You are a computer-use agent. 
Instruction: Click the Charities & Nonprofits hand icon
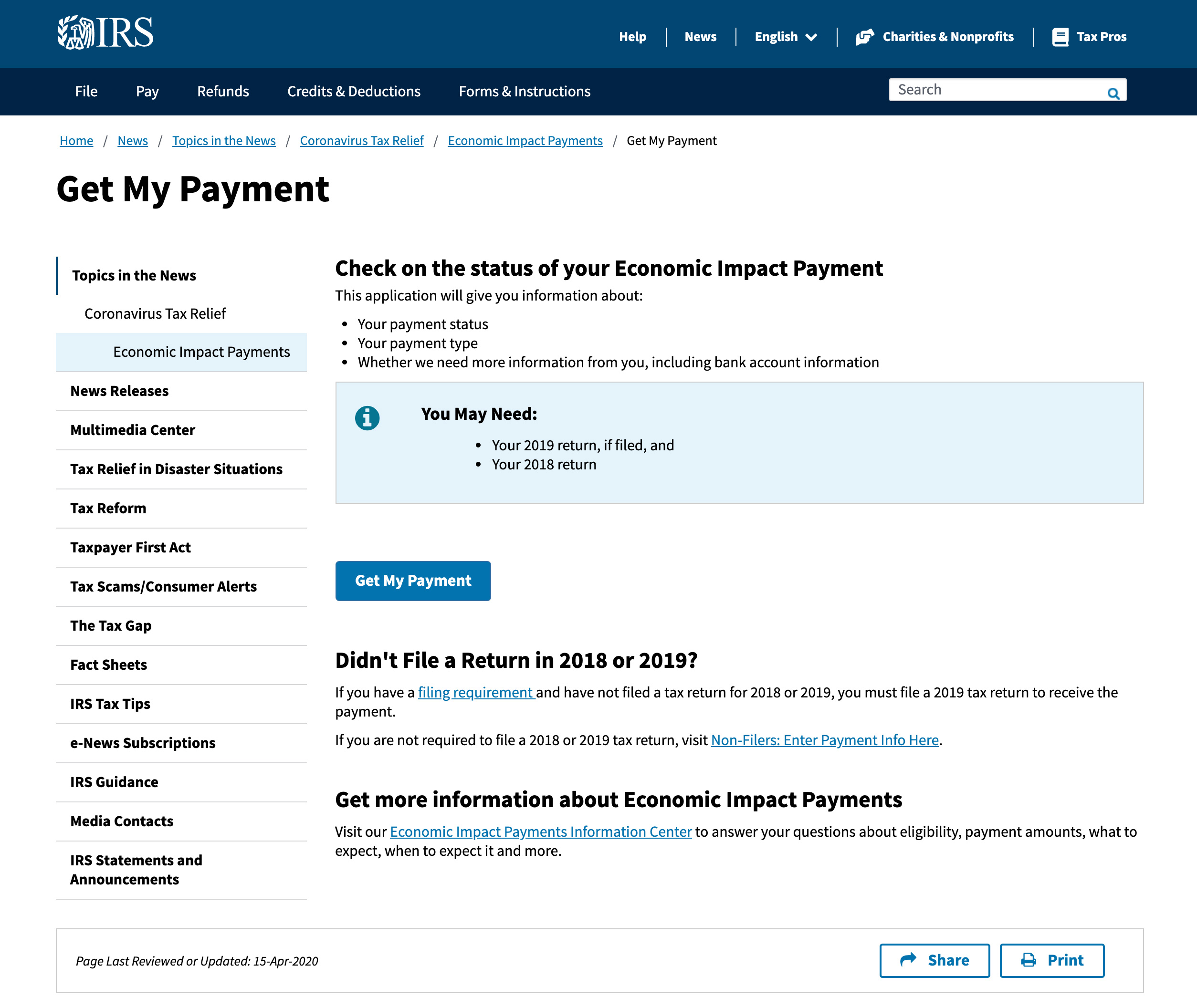point(864,37)
